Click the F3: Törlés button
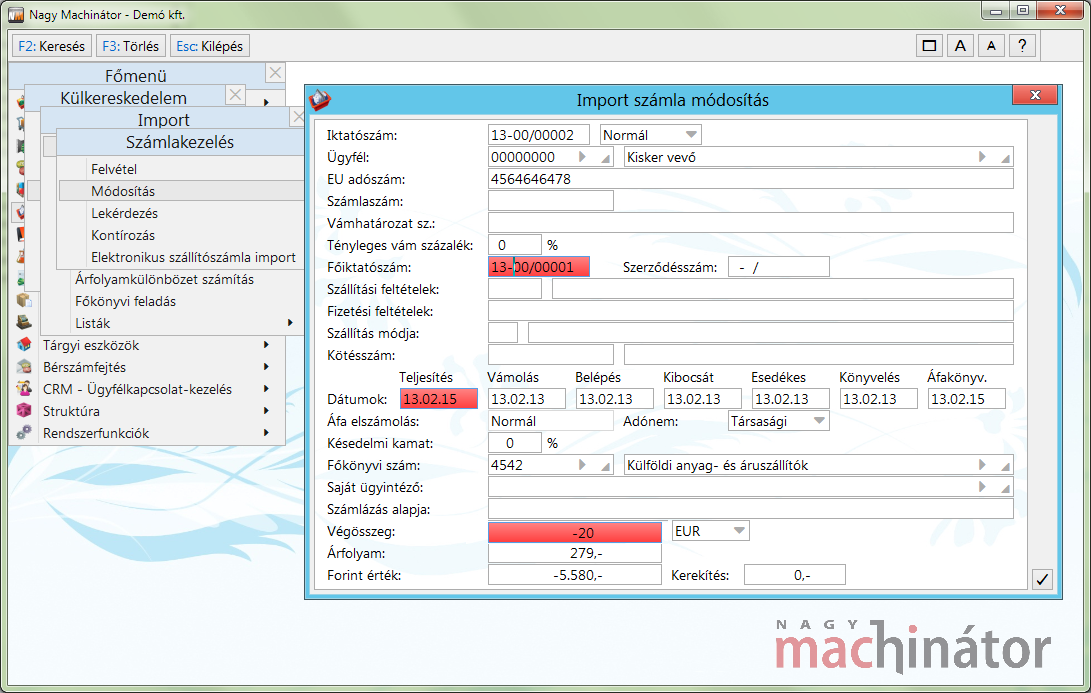 131,46
